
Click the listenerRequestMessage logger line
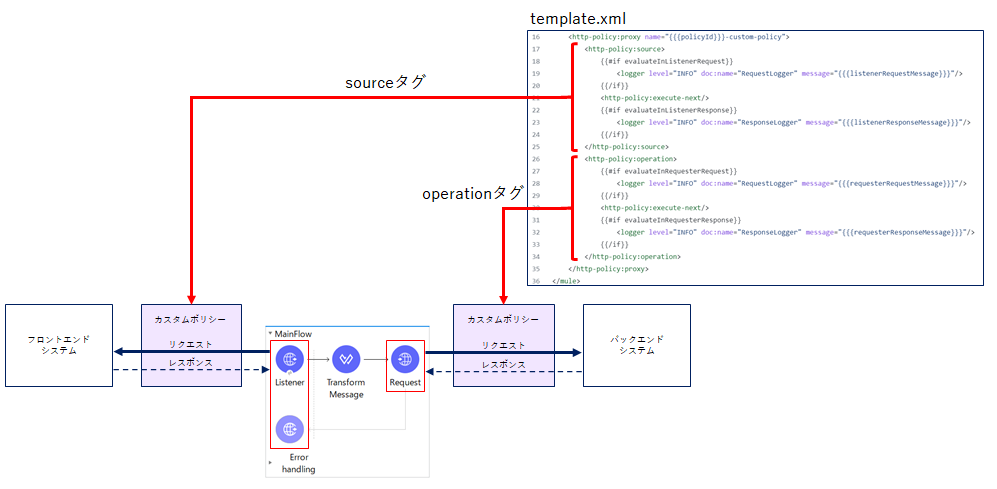tap(789, 73)
